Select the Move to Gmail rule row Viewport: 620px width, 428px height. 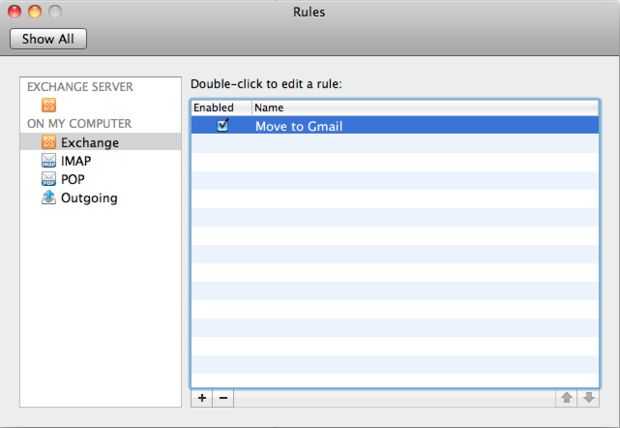coord(395,125)
